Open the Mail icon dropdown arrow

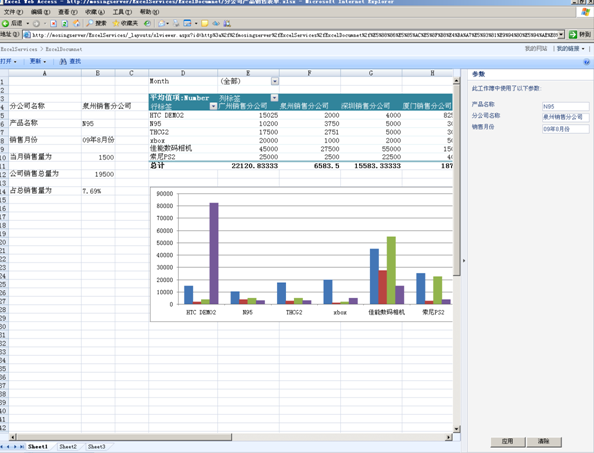167,23
